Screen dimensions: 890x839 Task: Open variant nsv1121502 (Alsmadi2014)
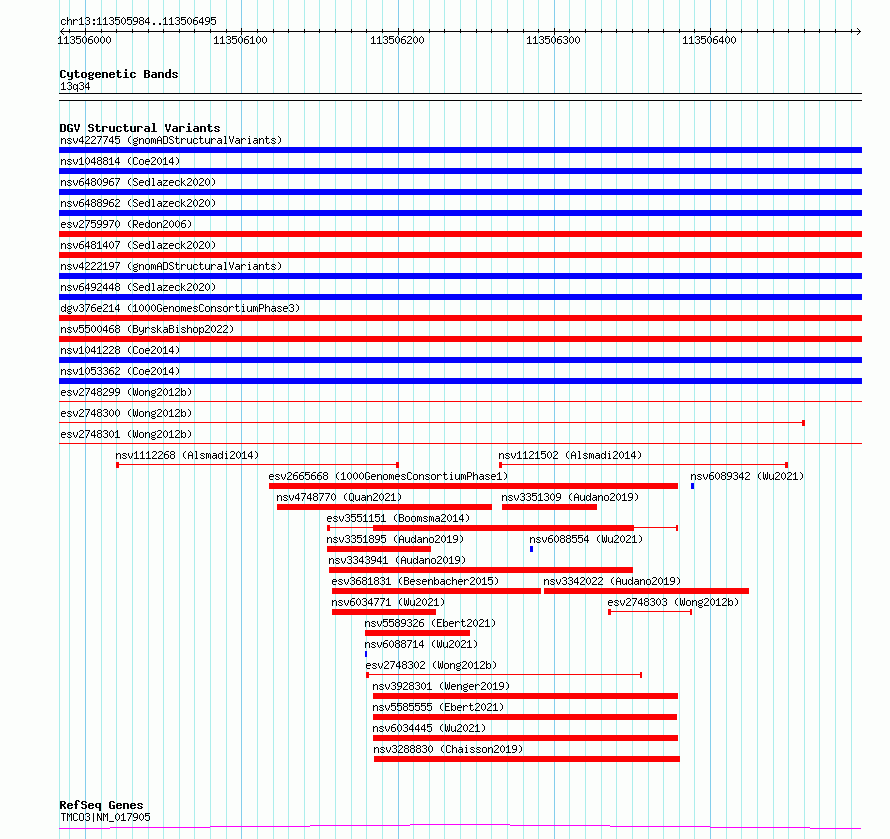click(570, 455)
